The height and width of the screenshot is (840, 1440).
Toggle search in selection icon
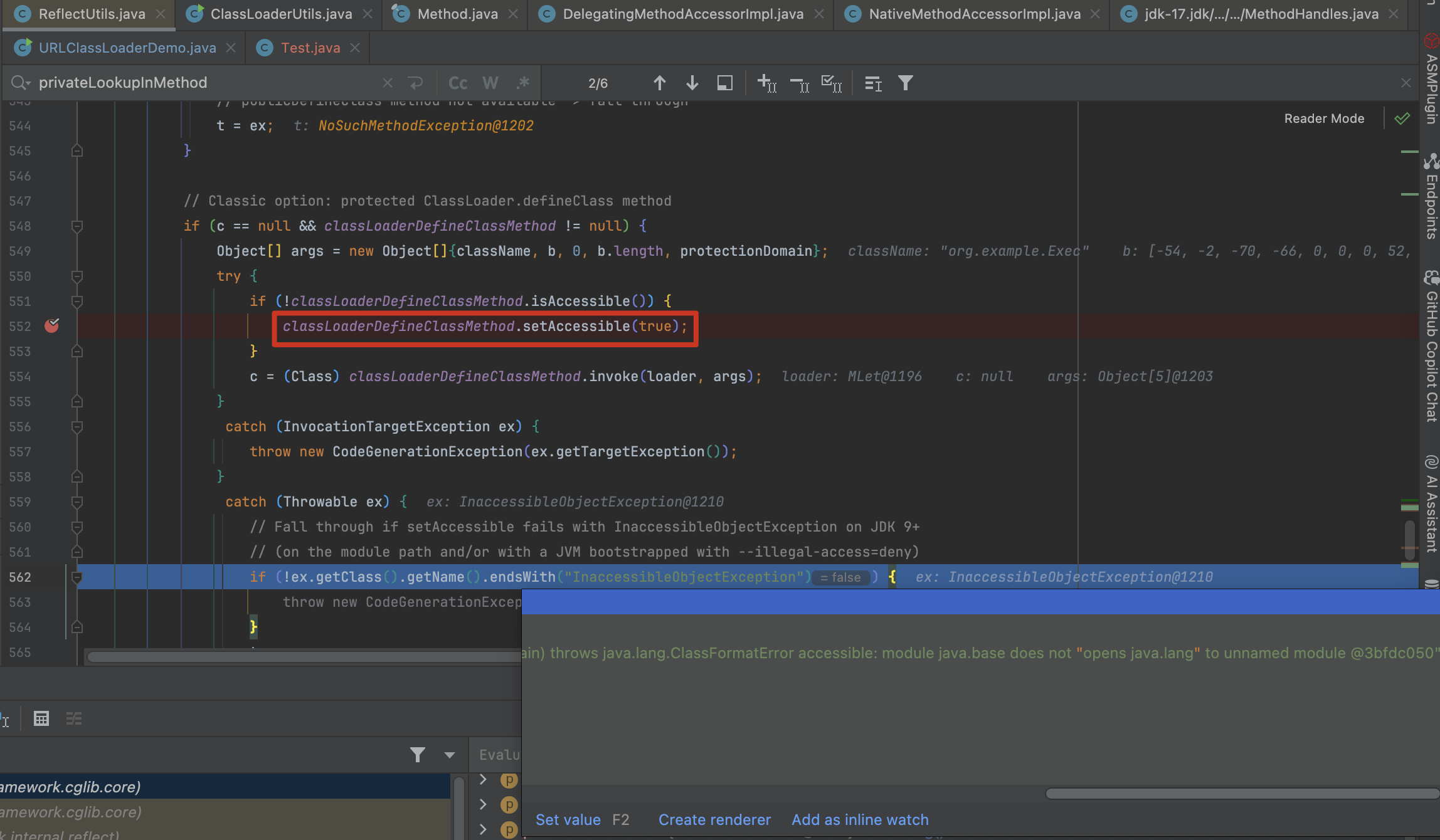point(725,83)
